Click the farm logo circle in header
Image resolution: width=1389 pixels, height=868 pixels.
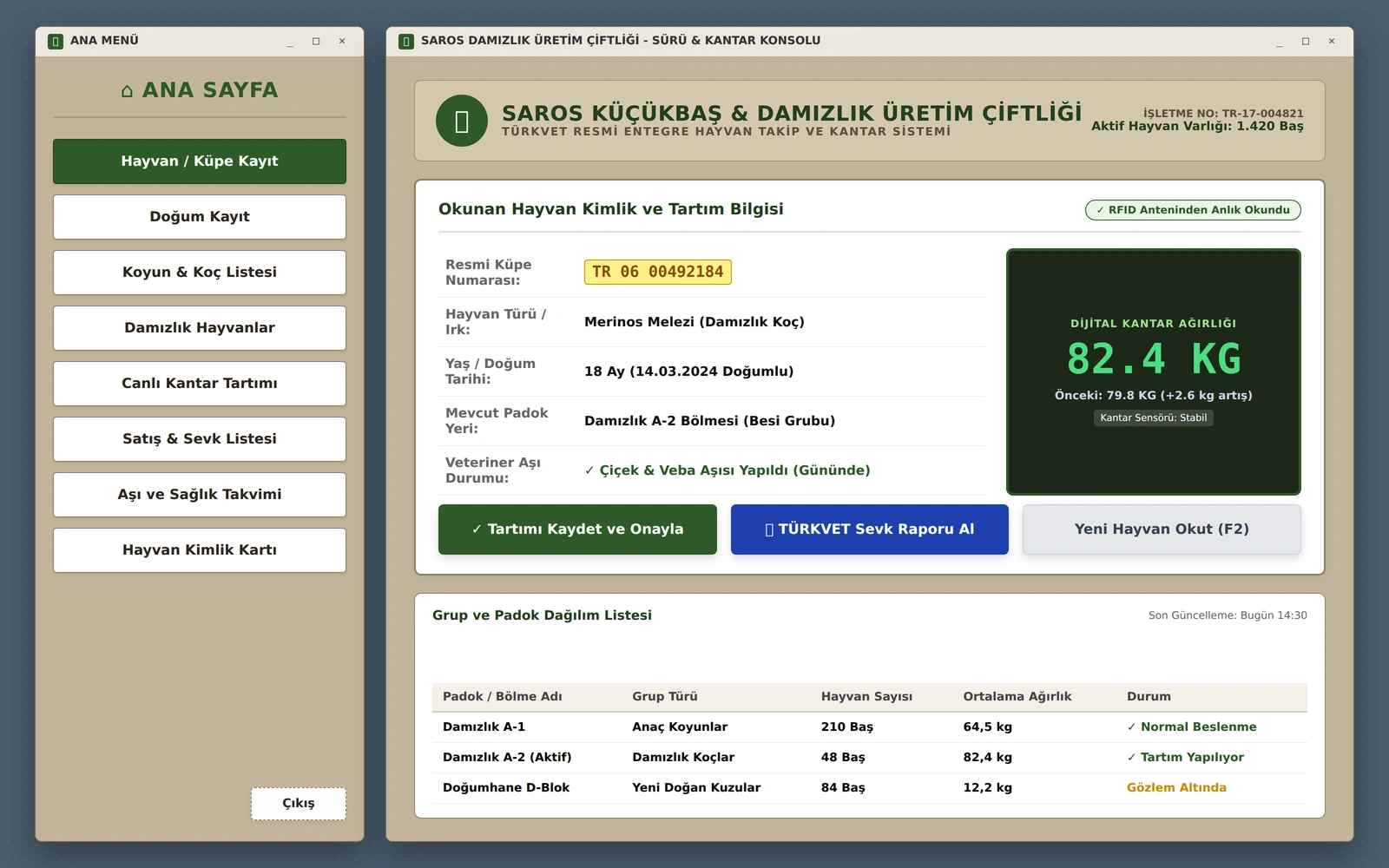462,121
